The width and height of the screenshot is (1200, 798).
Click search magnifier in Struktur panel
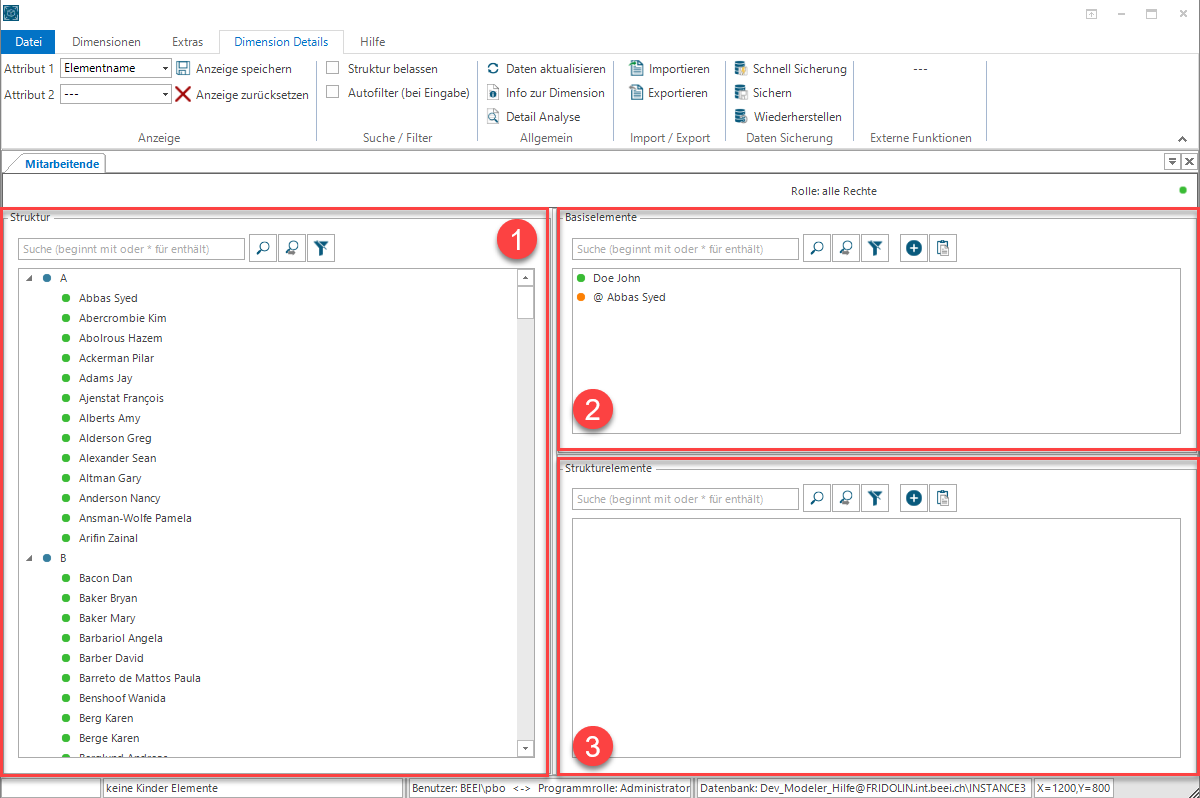tap(263, 249)
